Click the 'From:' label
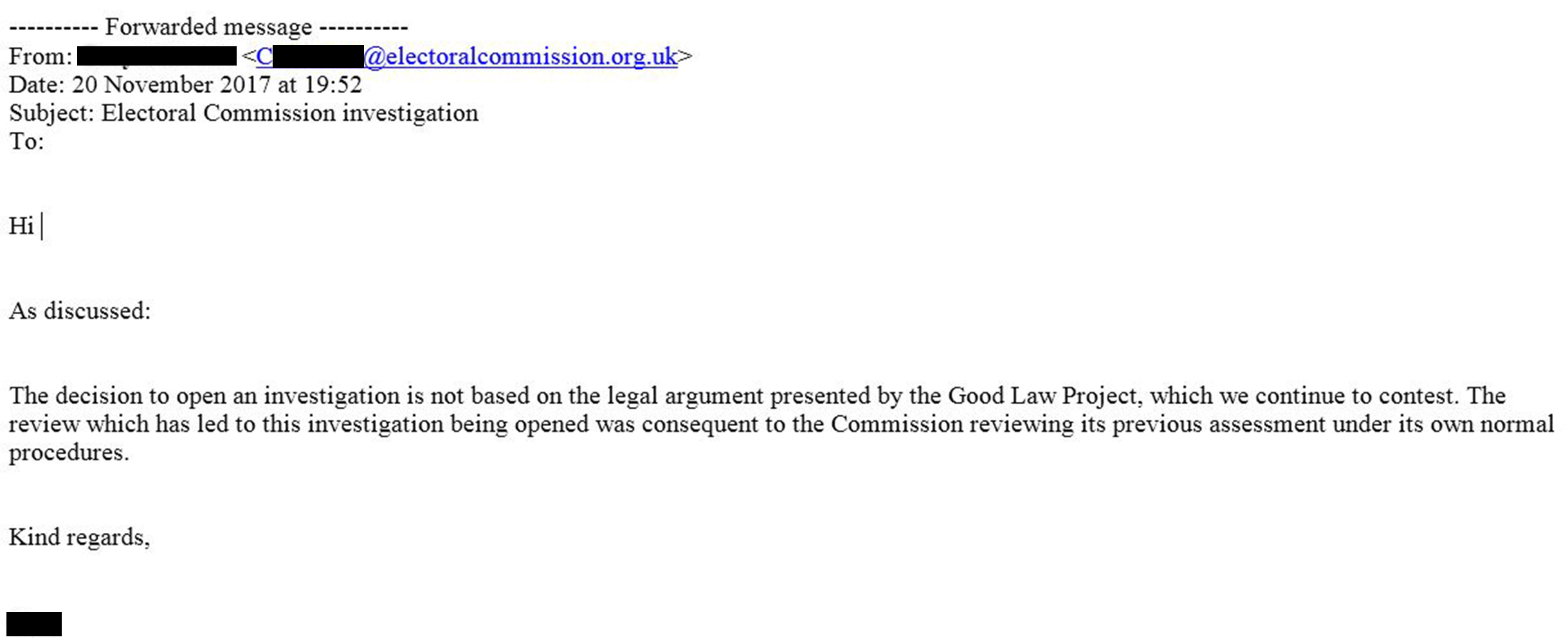The width and height of the screenshot is (1568, 644). (41, 57)
